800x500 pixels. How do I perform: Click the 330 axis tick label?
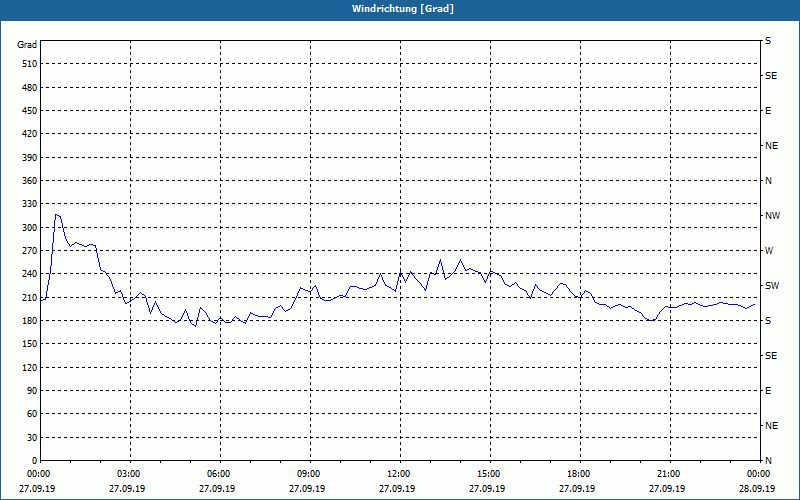tap(30, 204)
